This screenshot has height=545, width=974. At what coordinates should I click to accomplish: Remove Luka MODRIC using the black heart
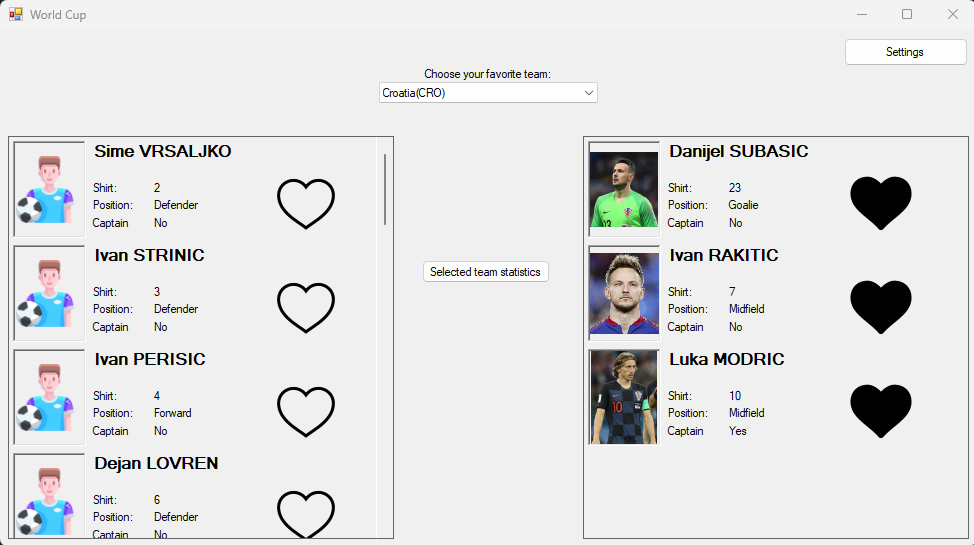point(881,411)
